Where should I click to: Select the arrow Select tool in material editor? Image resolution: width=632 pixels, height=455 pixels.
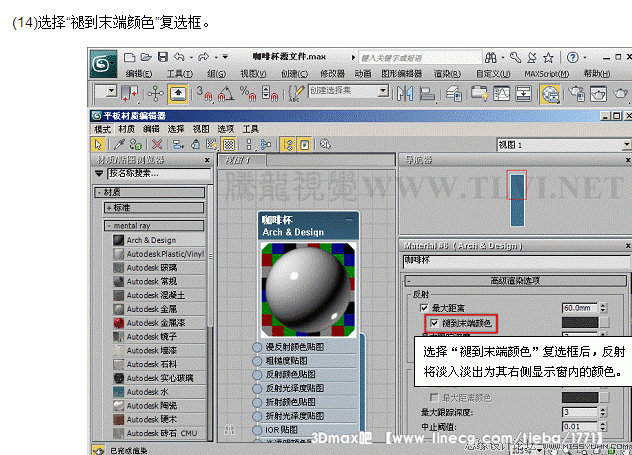click(x=98, y=144)
